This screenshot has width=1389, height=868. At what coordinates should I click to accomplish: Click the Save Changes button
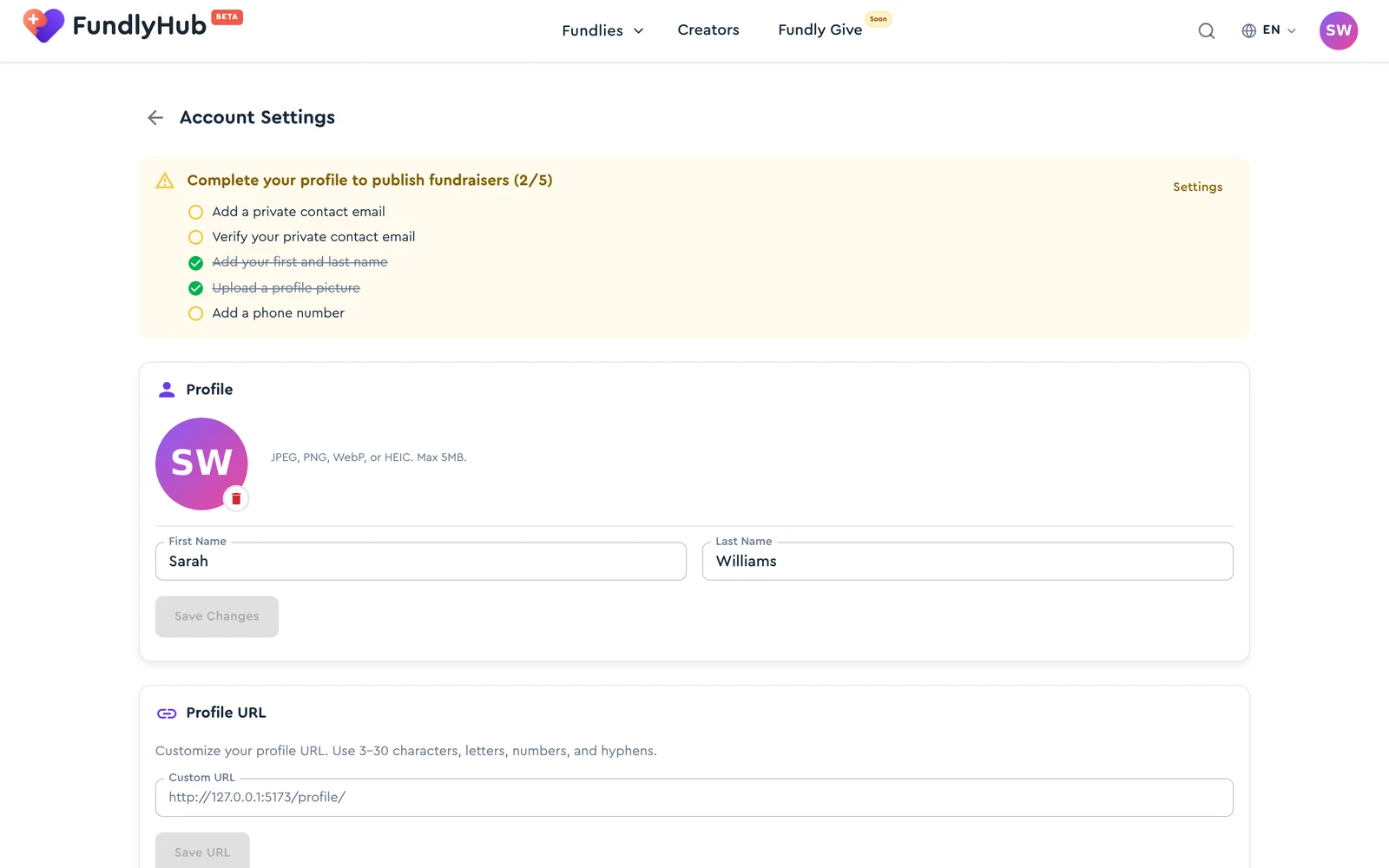[x=217, y=616]
